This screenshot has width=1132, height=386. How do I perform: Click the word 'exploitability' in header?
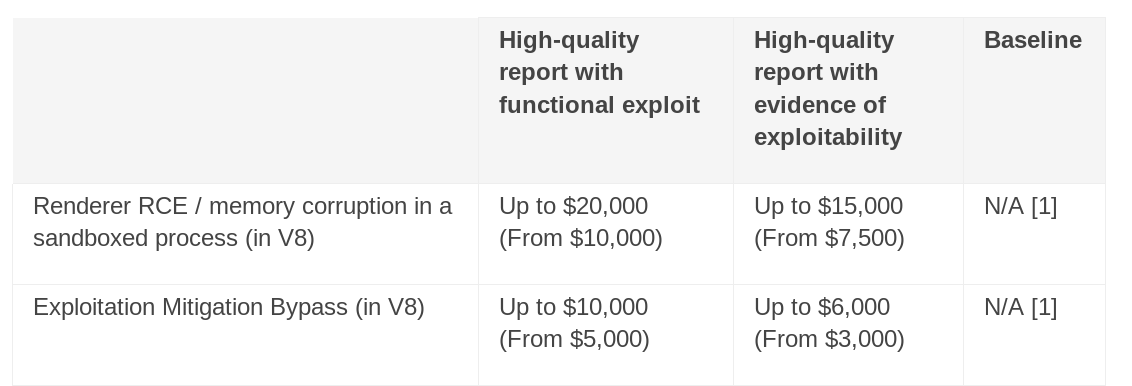828,137
